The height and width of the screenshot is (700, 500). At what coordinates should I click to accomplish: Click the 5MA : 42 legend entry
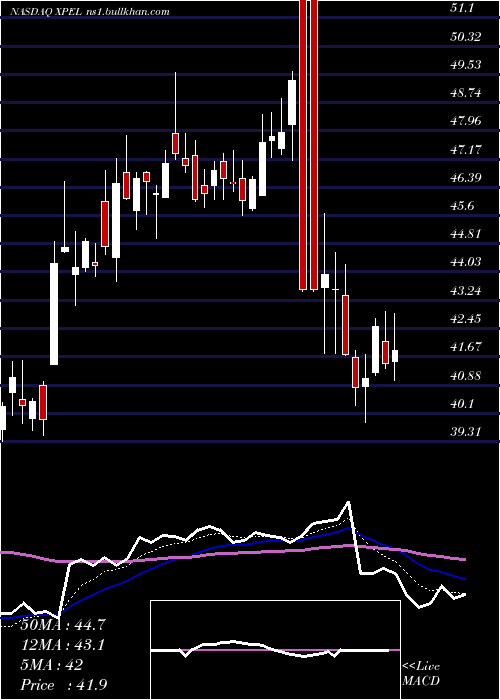(x=52, y=665)
